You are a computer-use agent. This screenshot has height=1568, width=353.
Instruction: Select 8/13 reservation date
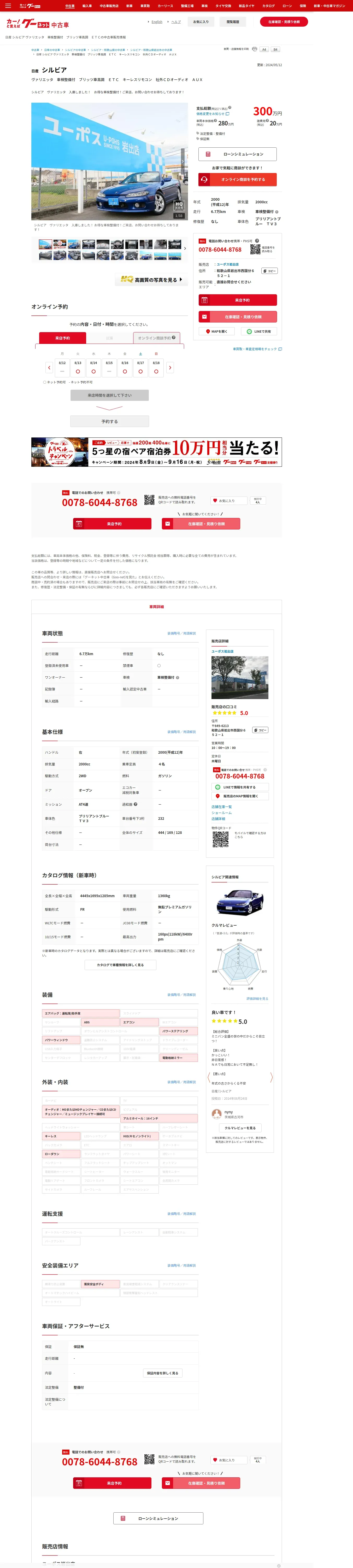[78, 367]
